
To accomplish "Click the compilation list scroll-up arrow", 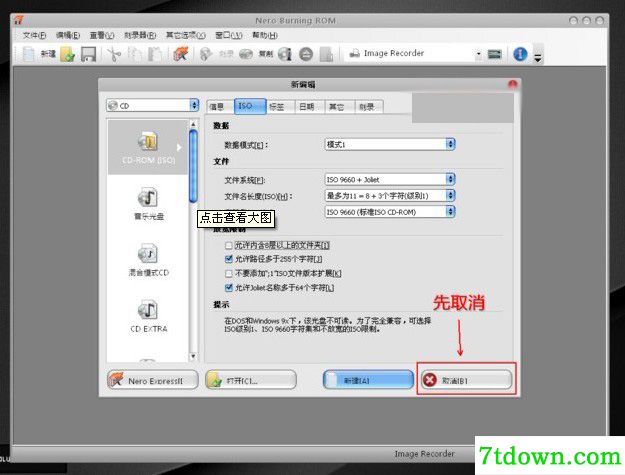I will click(193, 124).
